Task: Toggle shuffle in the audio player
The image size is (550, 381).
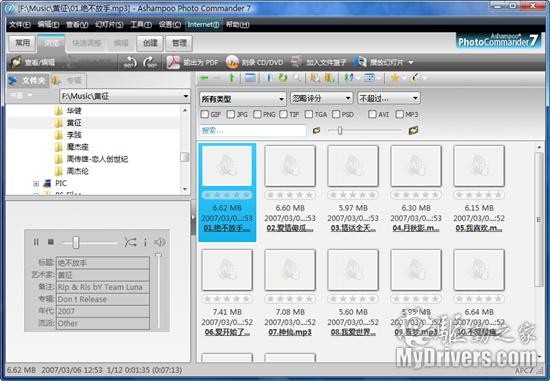Action: [130, 242]
